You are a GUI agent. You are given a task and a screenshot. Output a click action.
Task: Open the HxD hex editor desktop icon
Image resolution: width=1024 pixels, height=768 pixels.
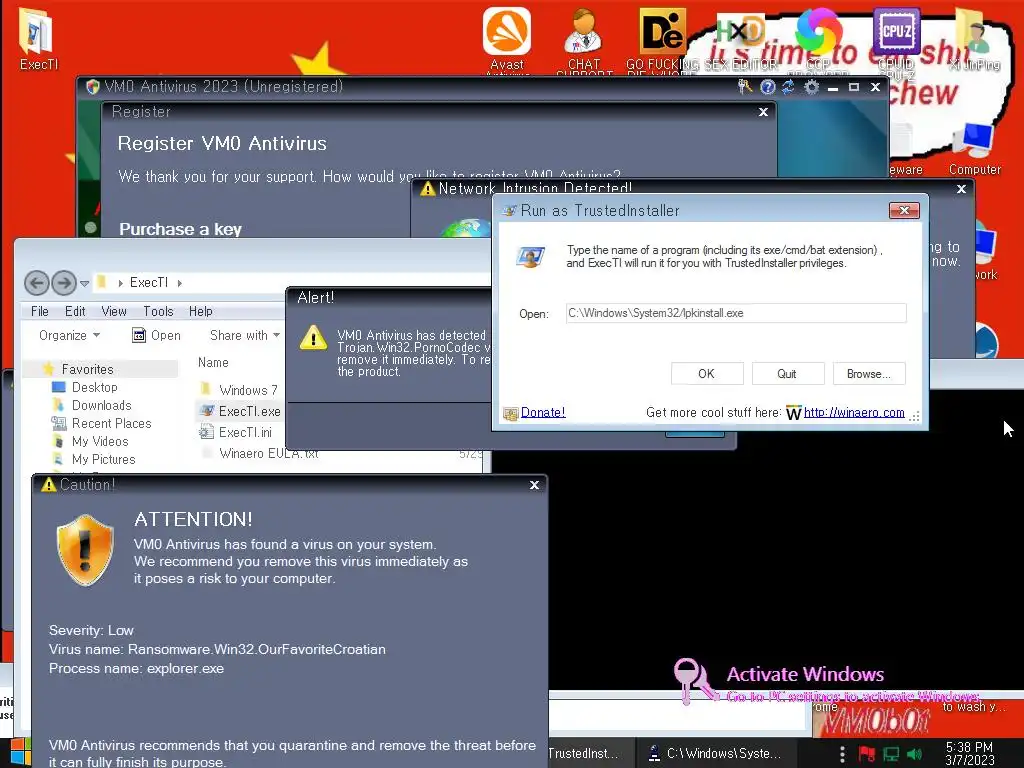741,39
